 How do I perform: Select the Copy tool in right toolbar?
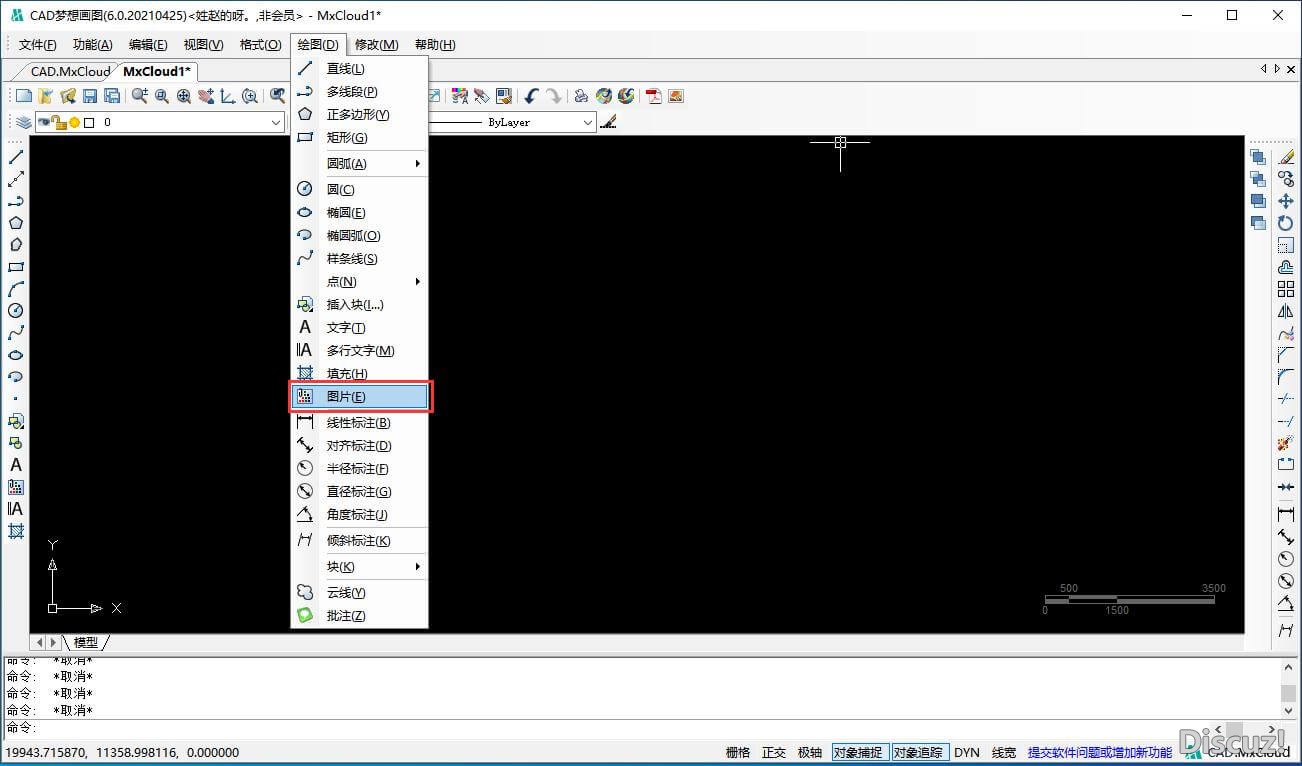click(x=1286, y=179)
